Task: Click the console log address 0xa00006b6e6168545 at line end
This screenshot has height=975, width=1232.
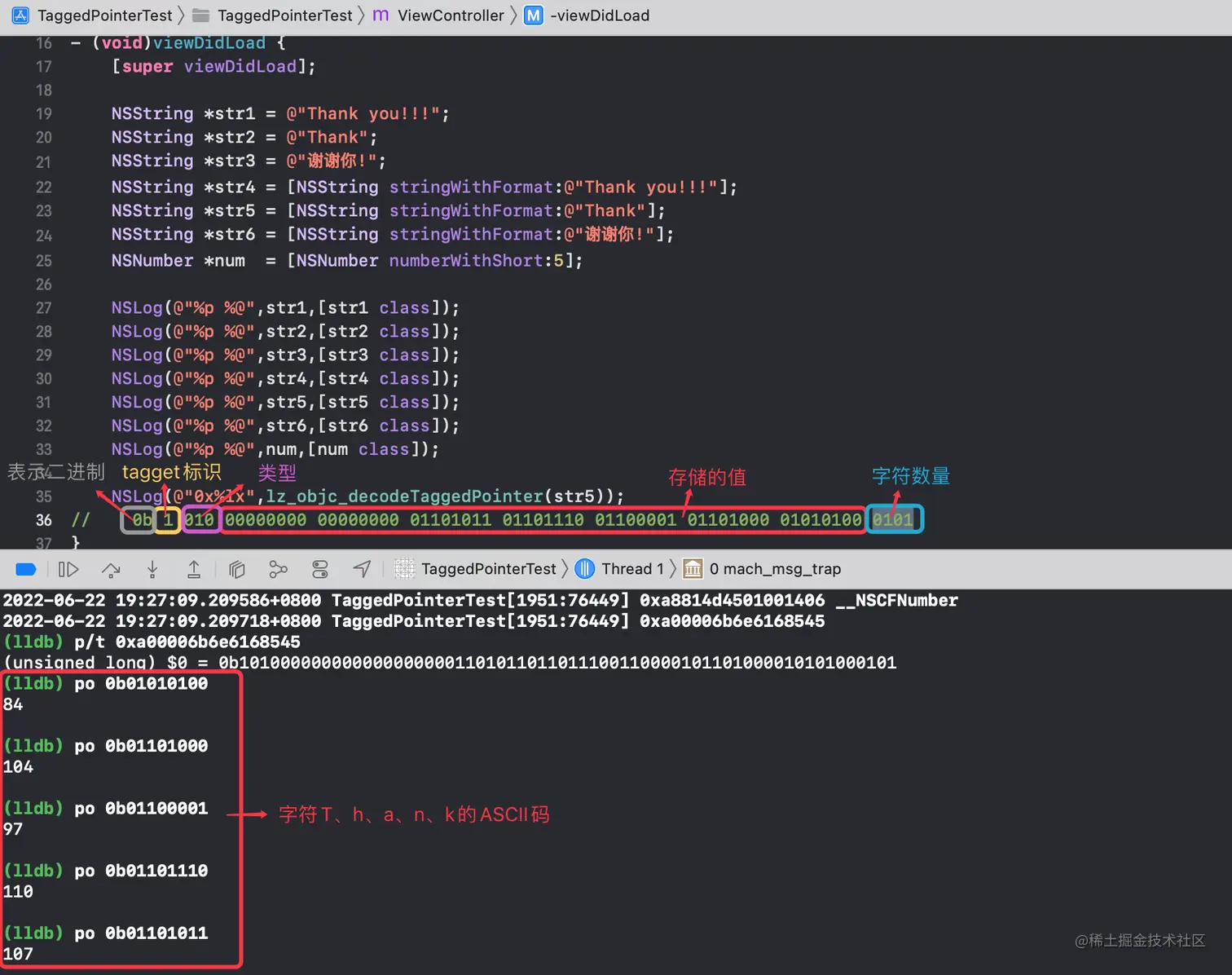Action: tap(732, 621)
